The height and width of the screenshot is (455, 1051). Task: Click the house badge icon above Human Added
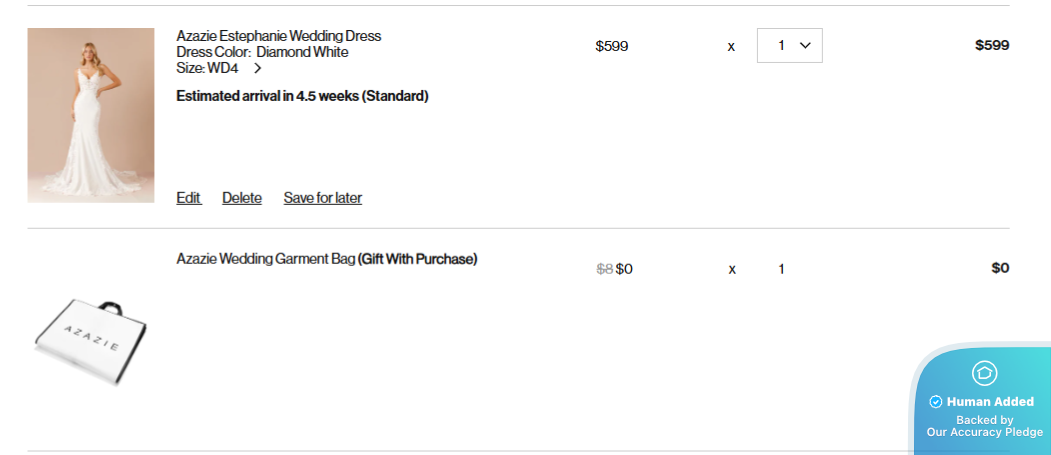coord(984,373)
